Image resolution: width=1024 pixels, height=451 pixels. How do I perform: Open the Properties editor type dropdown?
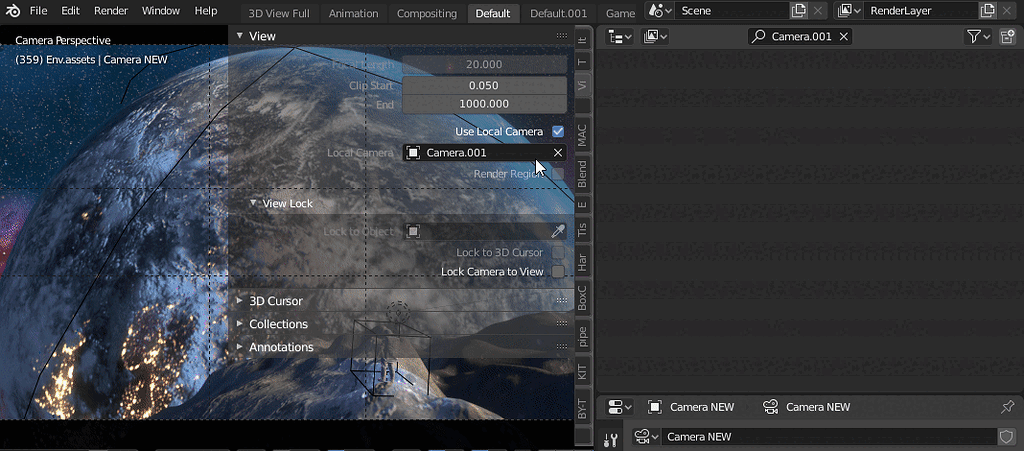click(620, 407)
